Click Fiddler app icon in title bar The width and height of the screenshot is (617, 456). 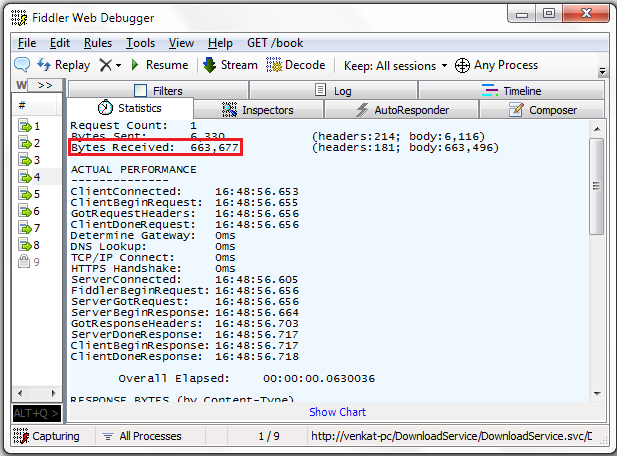click(19, 18)
